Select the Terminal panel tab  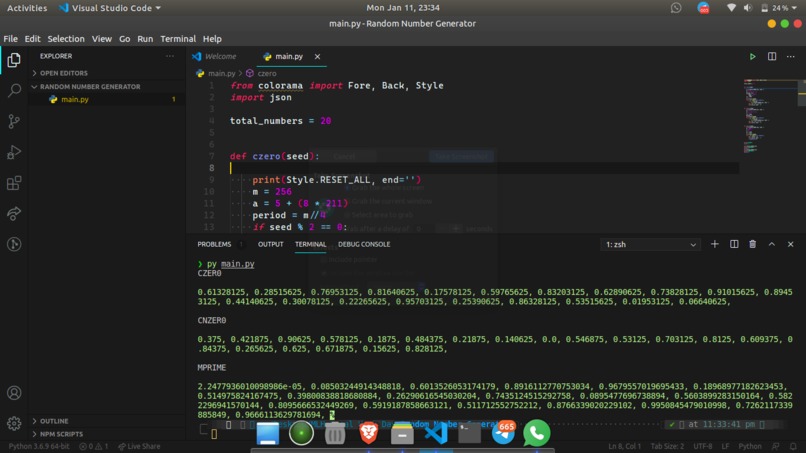click(x=310, y=244)
